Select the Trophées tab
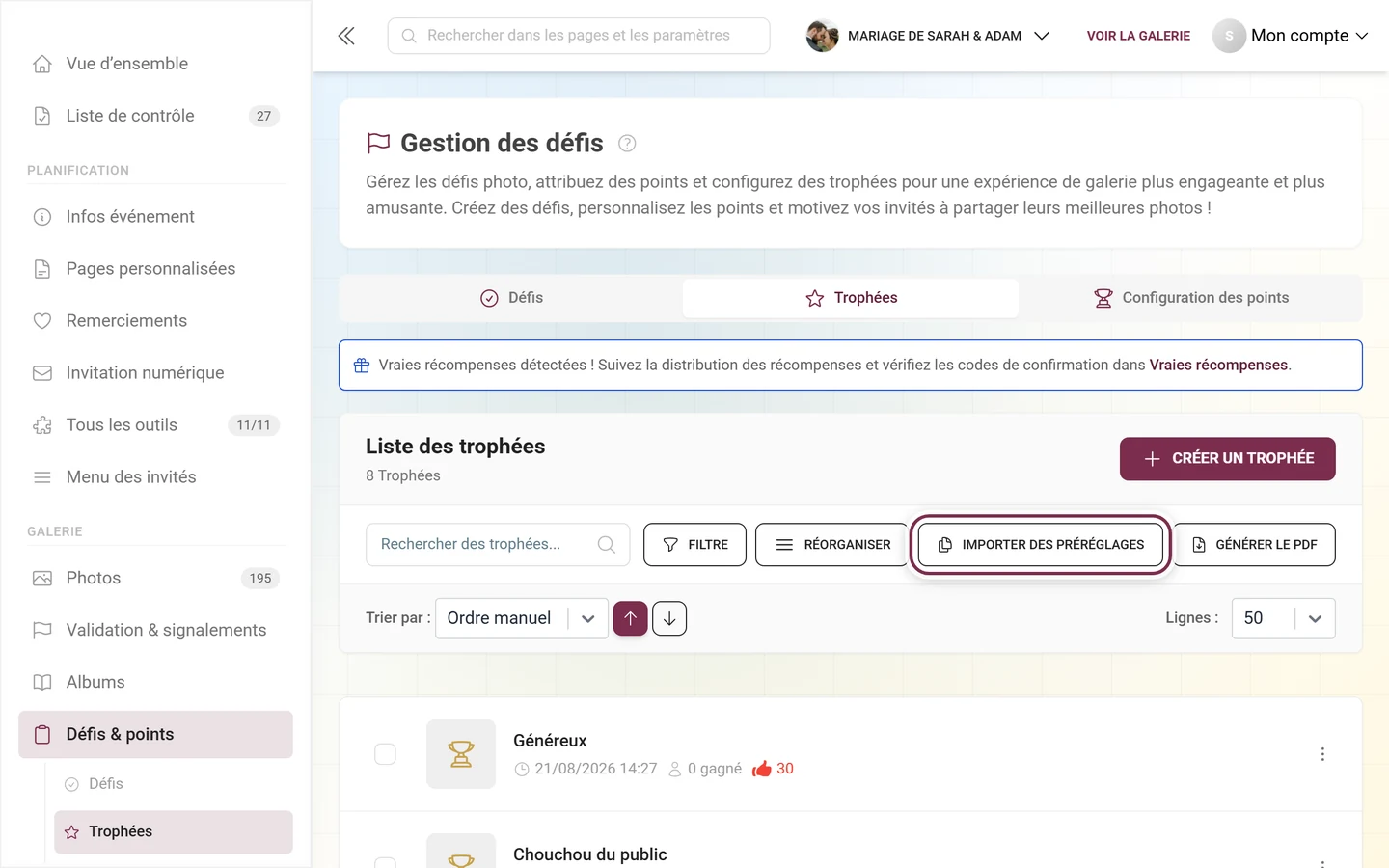Image resolution: width=1389 pixels, height=868 pixels. coord(851,298)
